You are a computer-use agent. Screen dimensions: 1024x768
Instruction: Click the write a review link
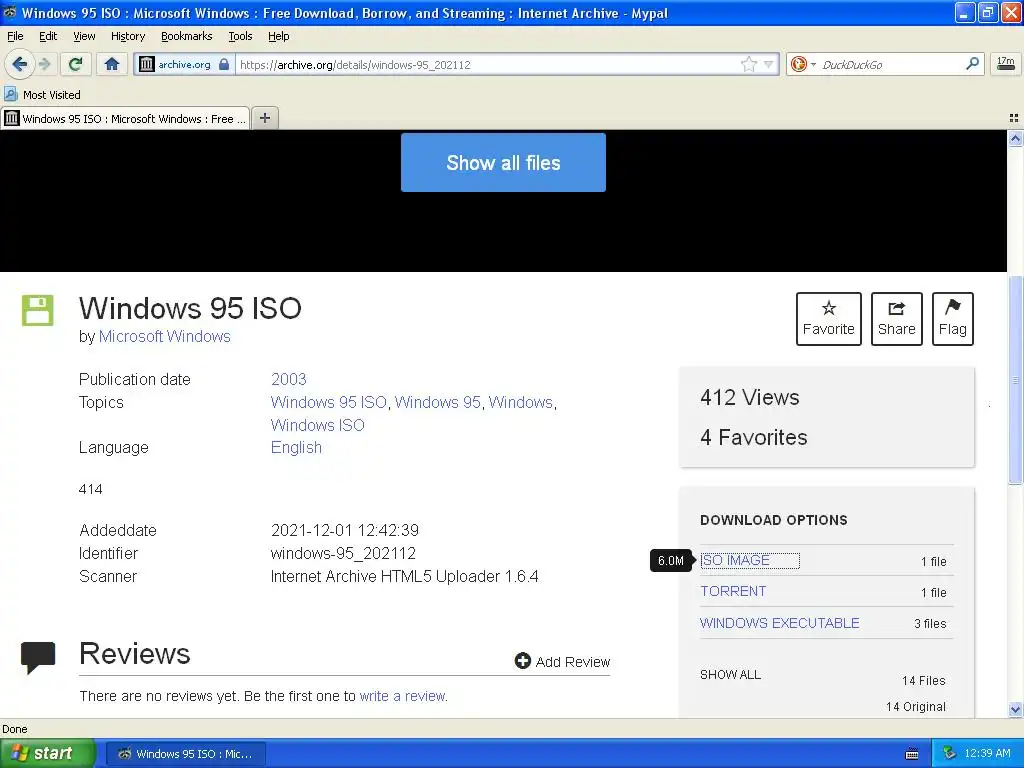click(402, 696)
